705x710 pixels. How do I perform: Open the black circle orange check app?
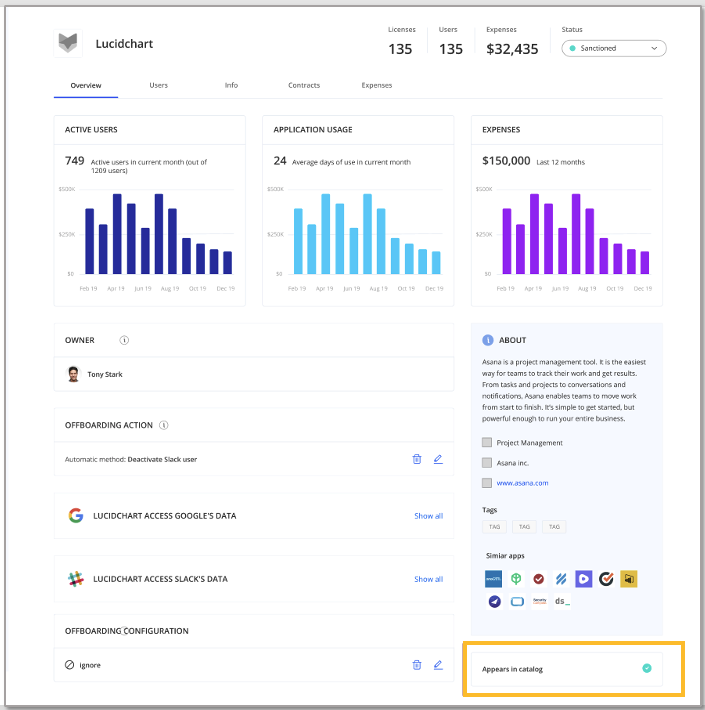coord(606,579)
